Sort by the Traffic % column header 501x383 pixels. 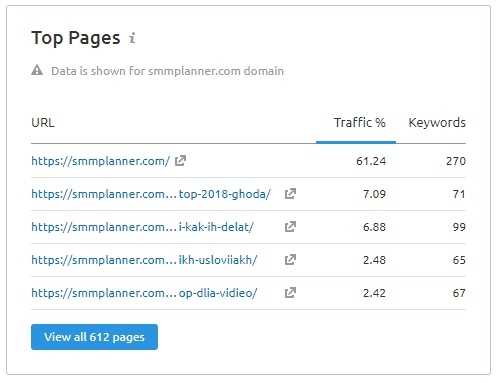[x=360, y=123]
